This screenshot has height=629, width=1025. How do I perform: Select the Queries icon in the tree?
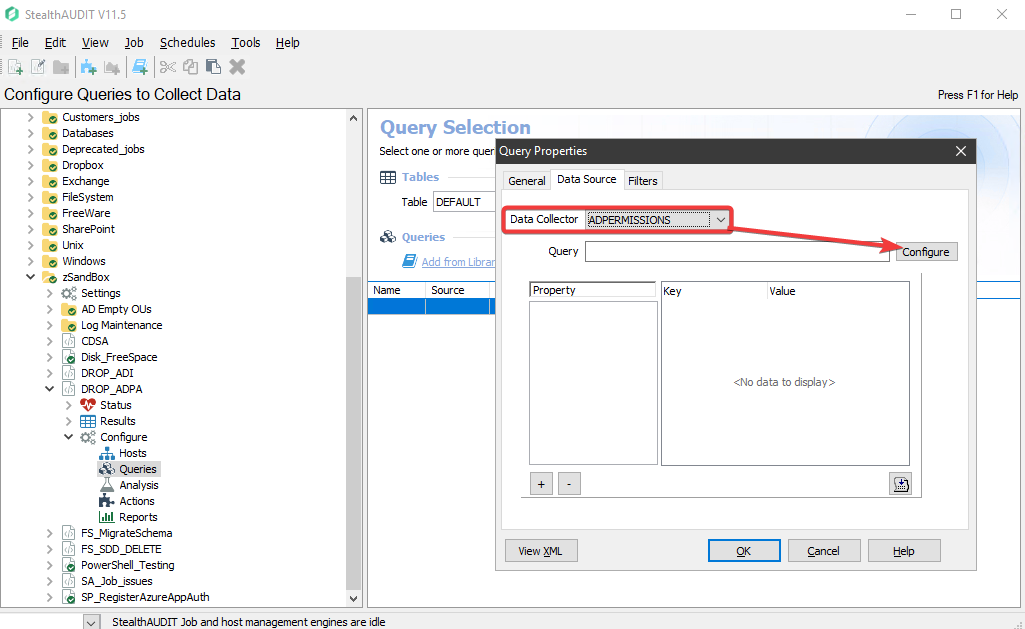(x=107, y=469)
